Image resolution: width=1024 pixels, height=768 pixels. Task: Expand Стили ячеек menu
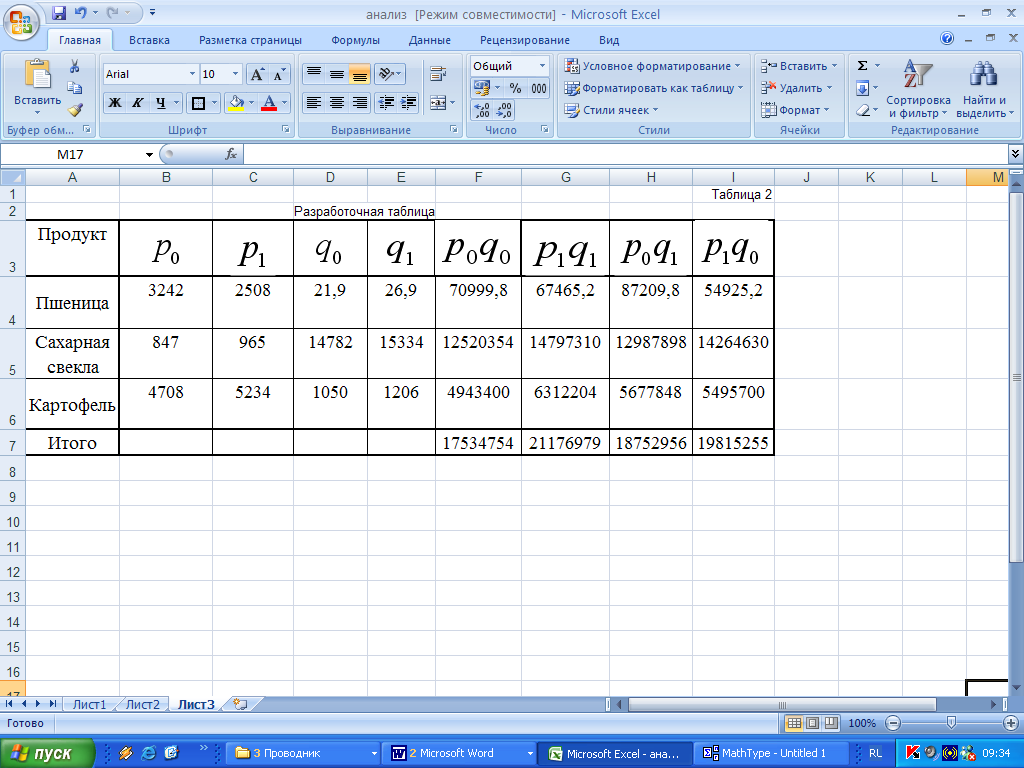pos(611,110)
